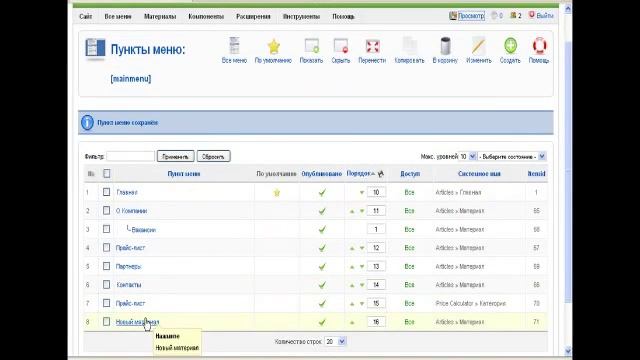
Task: Click the Скрыть toolbar icon
Action: pos(341,50)
